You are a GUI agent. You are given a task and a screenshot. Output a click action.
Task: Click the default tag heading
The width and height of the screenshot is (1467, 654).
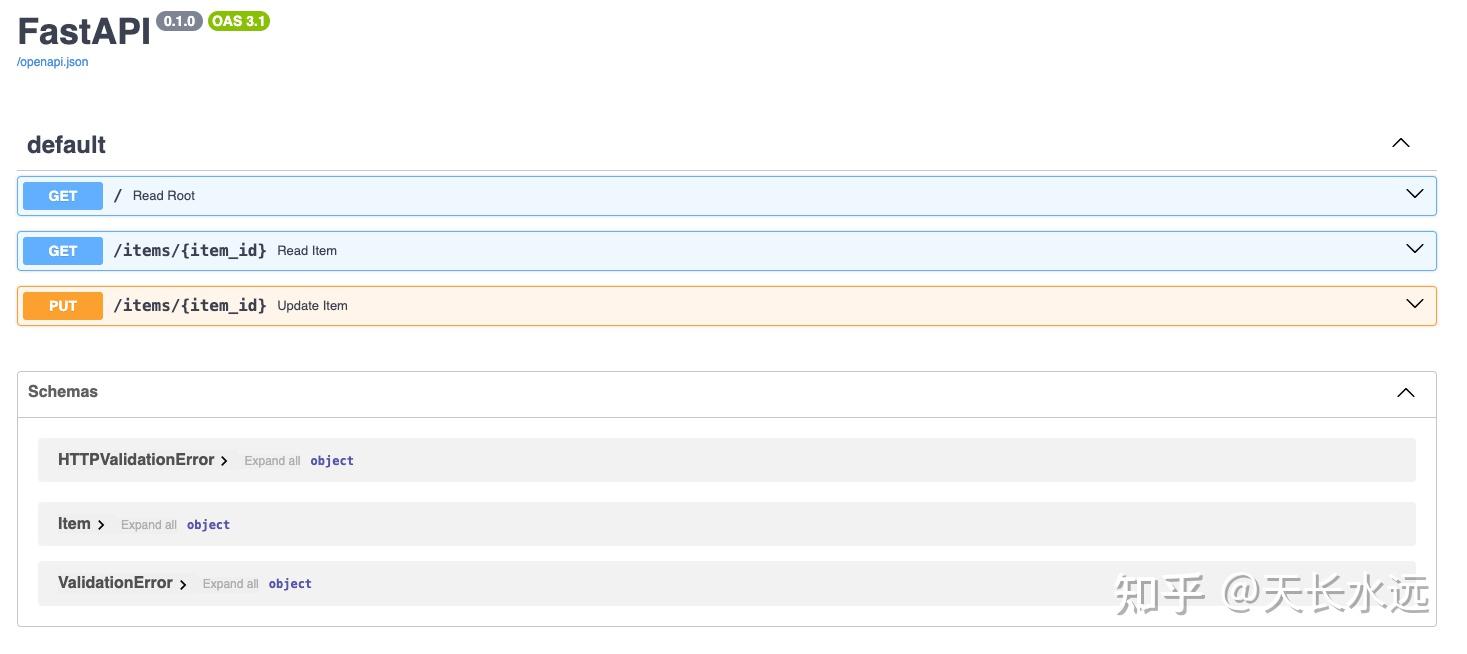pyautogui.click(x=66, y=145)
